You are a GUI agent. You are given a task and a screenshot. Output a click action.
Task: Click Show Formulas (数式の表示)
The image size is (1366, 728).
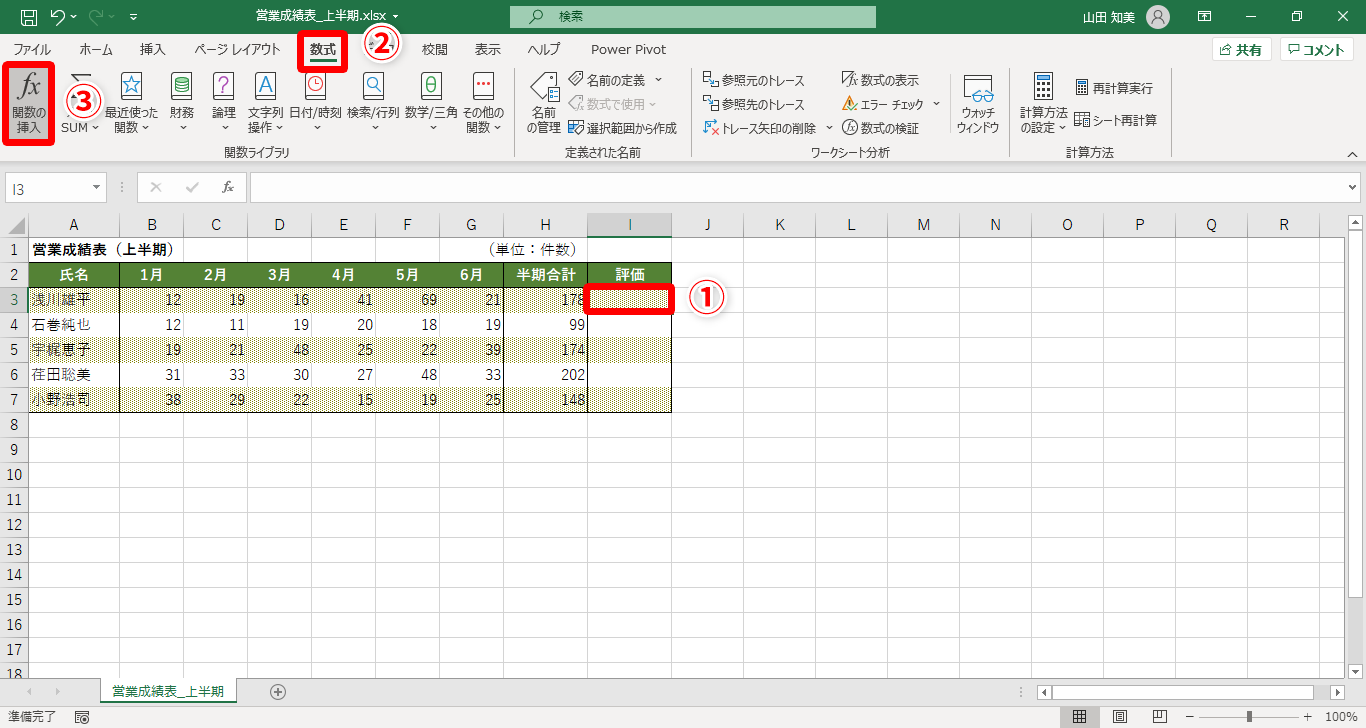pos(880,81)
